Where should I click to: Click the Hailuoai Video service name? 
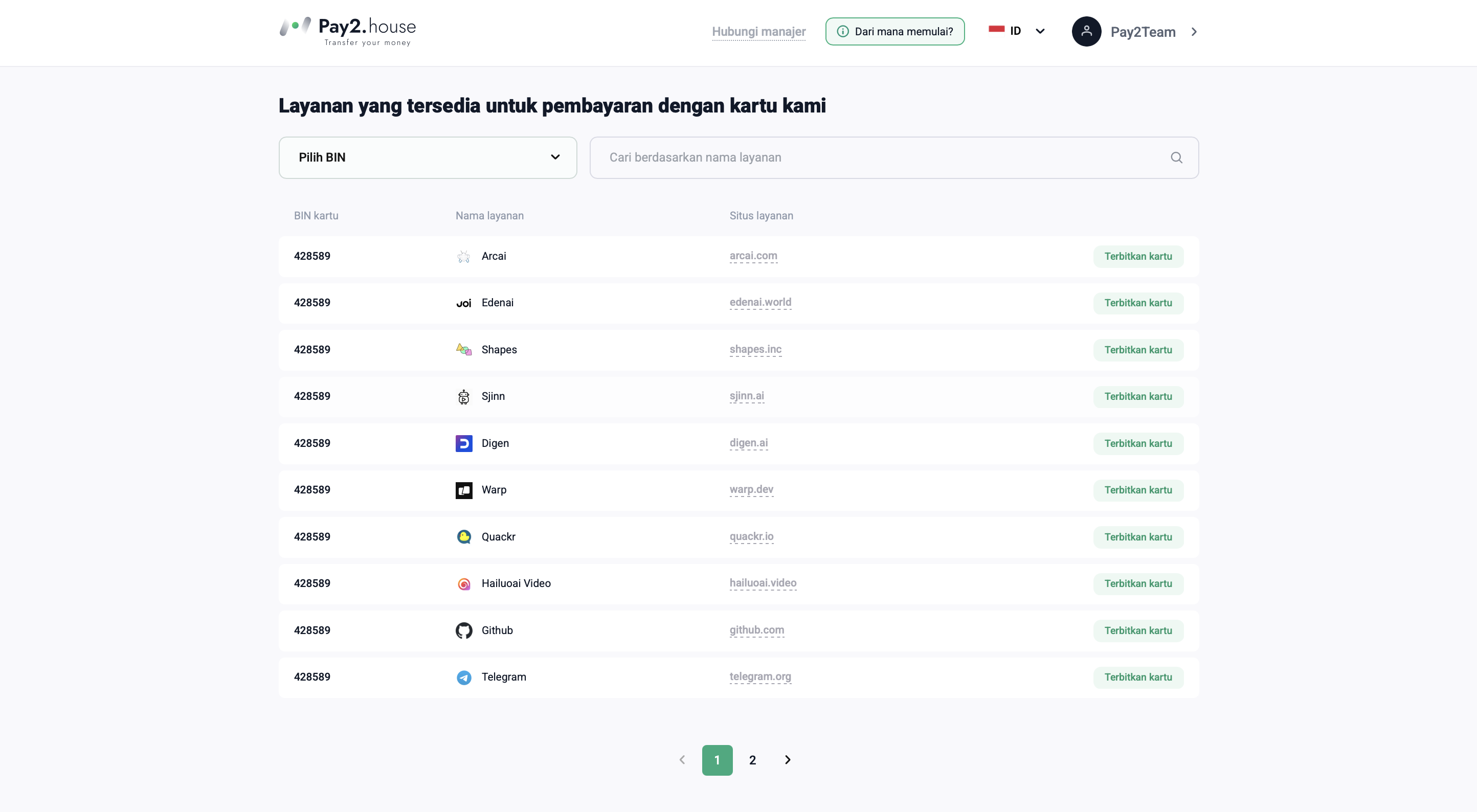(x=516, y=584)
